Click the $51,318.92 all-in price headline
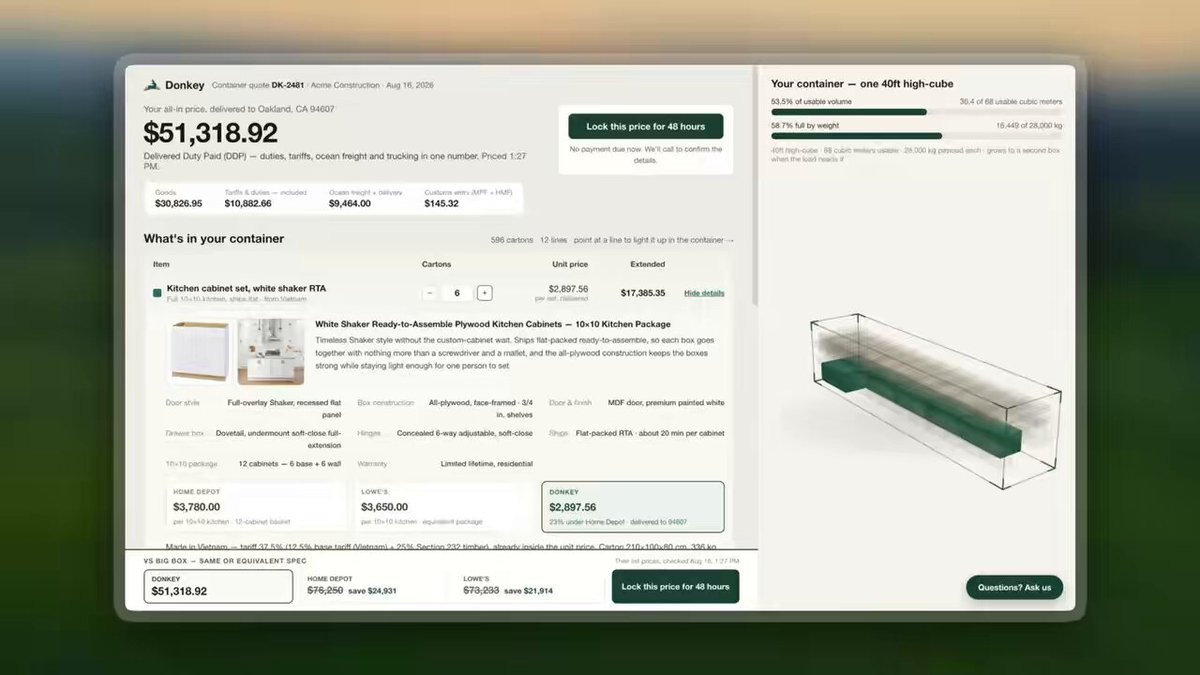The width and height of the screenshot is (1200, 675). pyautogui.click(x=211, y=133)
